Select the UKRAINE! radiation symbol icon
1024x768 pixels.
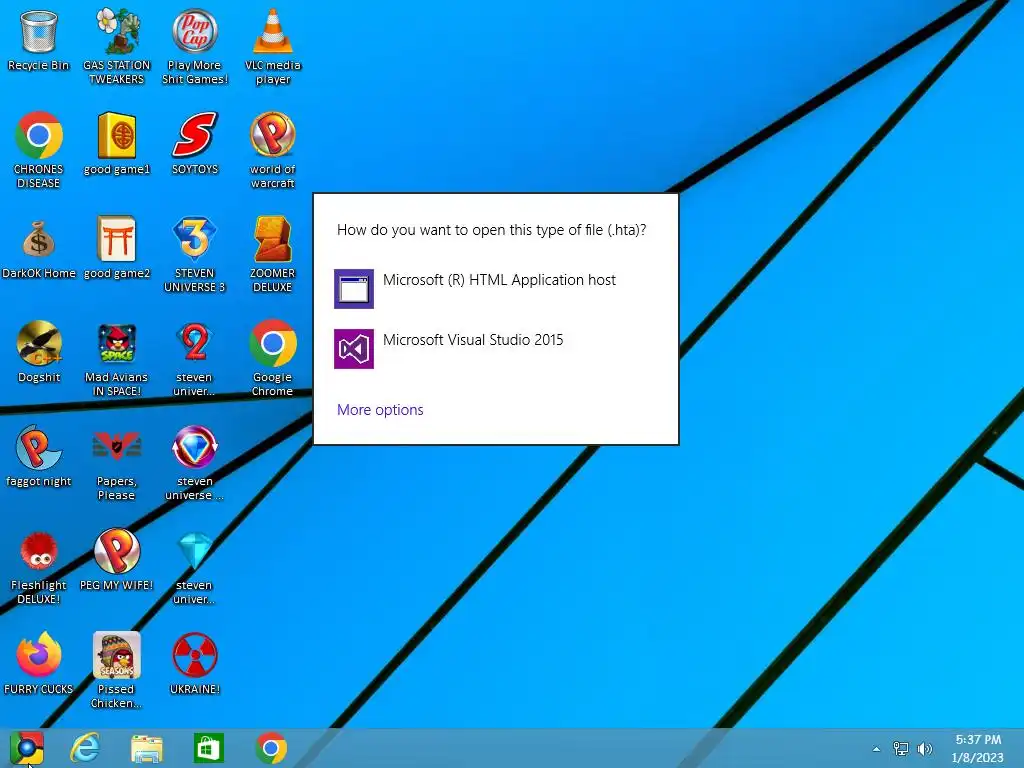pos(195,662)
